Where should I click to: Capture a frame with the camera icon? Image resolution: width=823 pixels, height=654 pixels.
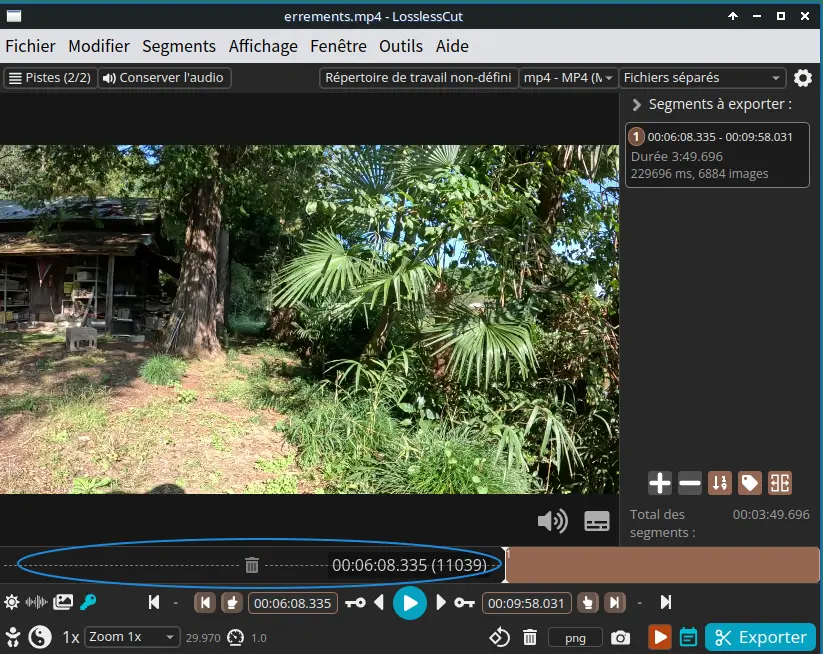(x=621, y=637)
